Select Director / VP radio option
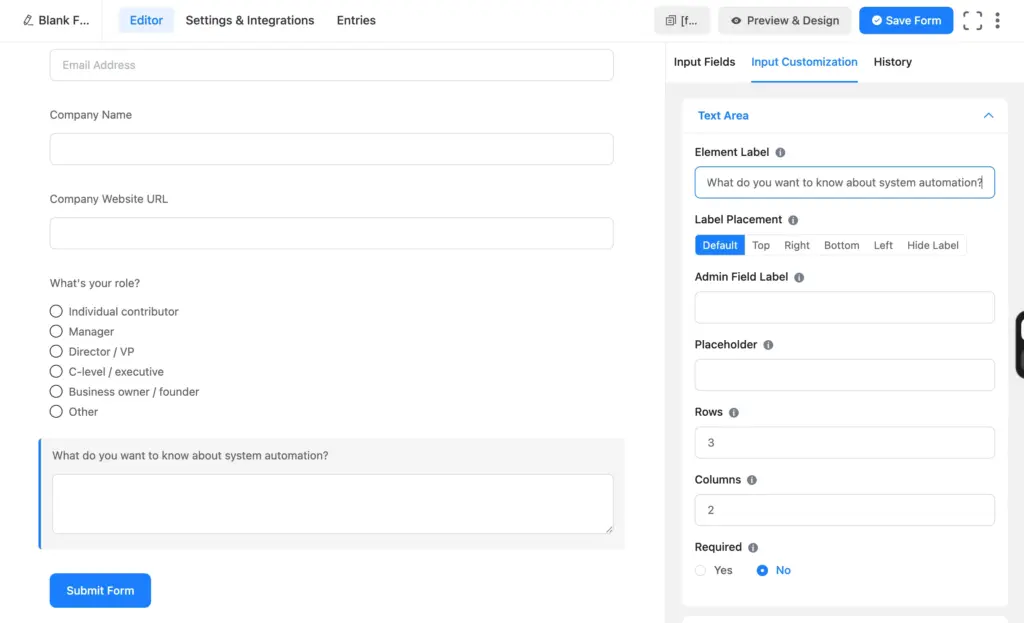This screenshot has height=623, width=1024. (56, 351)
